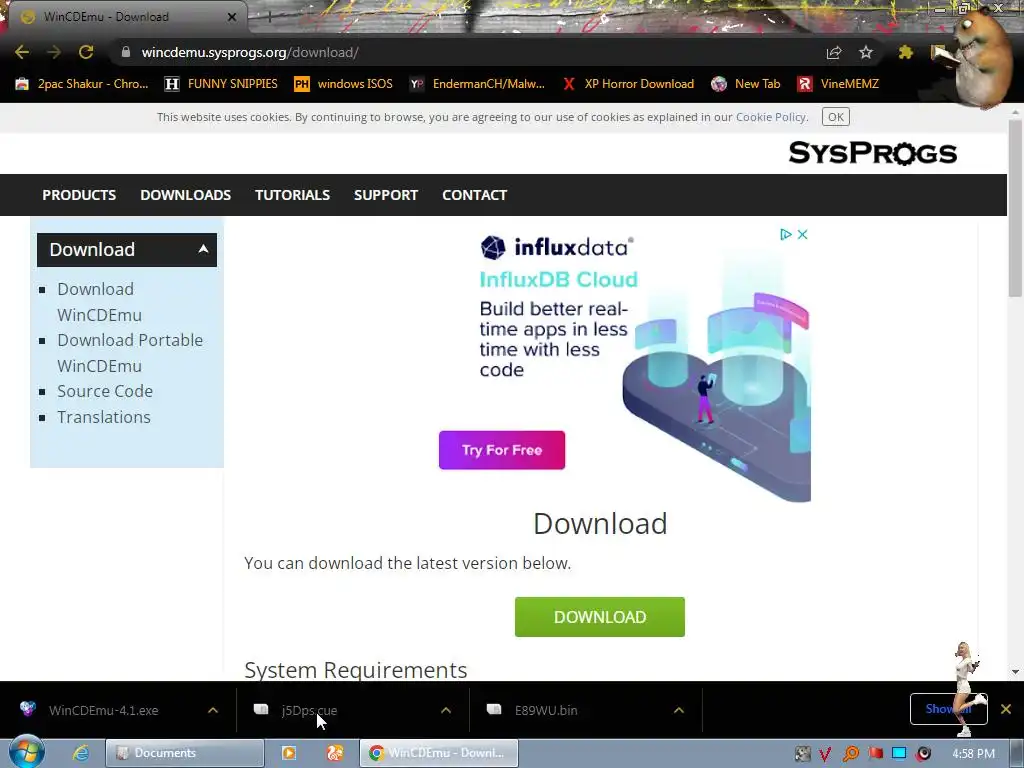
Task: Open the extensions puzzle icon
Action: [905, 52]
